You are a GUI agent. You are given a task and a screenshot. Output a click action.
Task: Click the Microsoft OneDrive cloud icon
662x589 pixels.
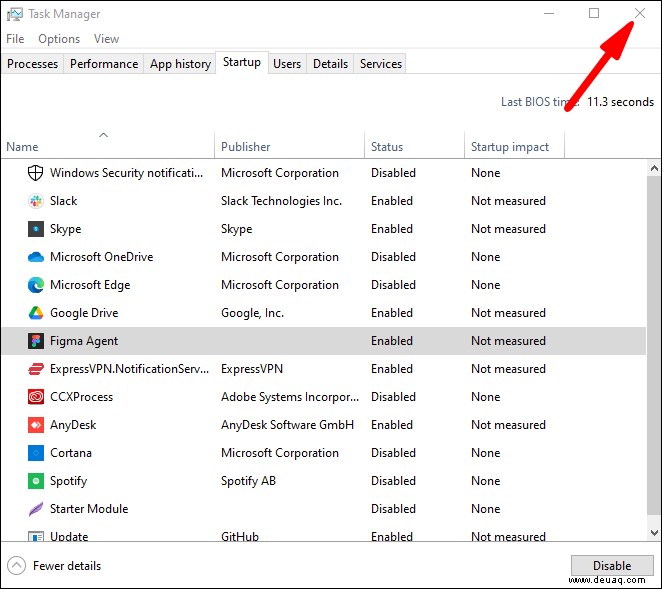click(35, 257)
